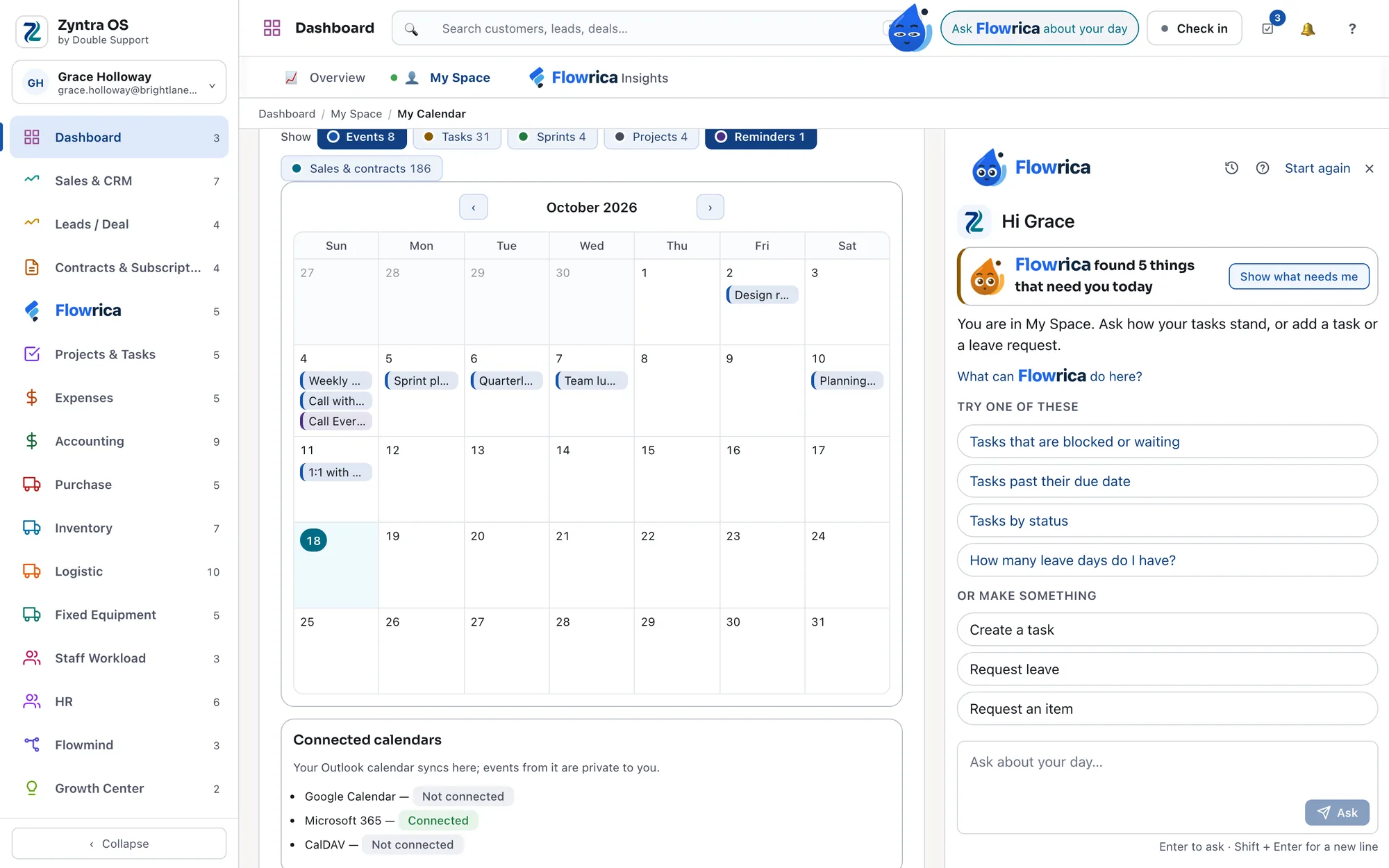The height and width of the screenshot is (868, 1389).
Task: Open Flowrica chat history icon
Action: (x=1231, y=168)
